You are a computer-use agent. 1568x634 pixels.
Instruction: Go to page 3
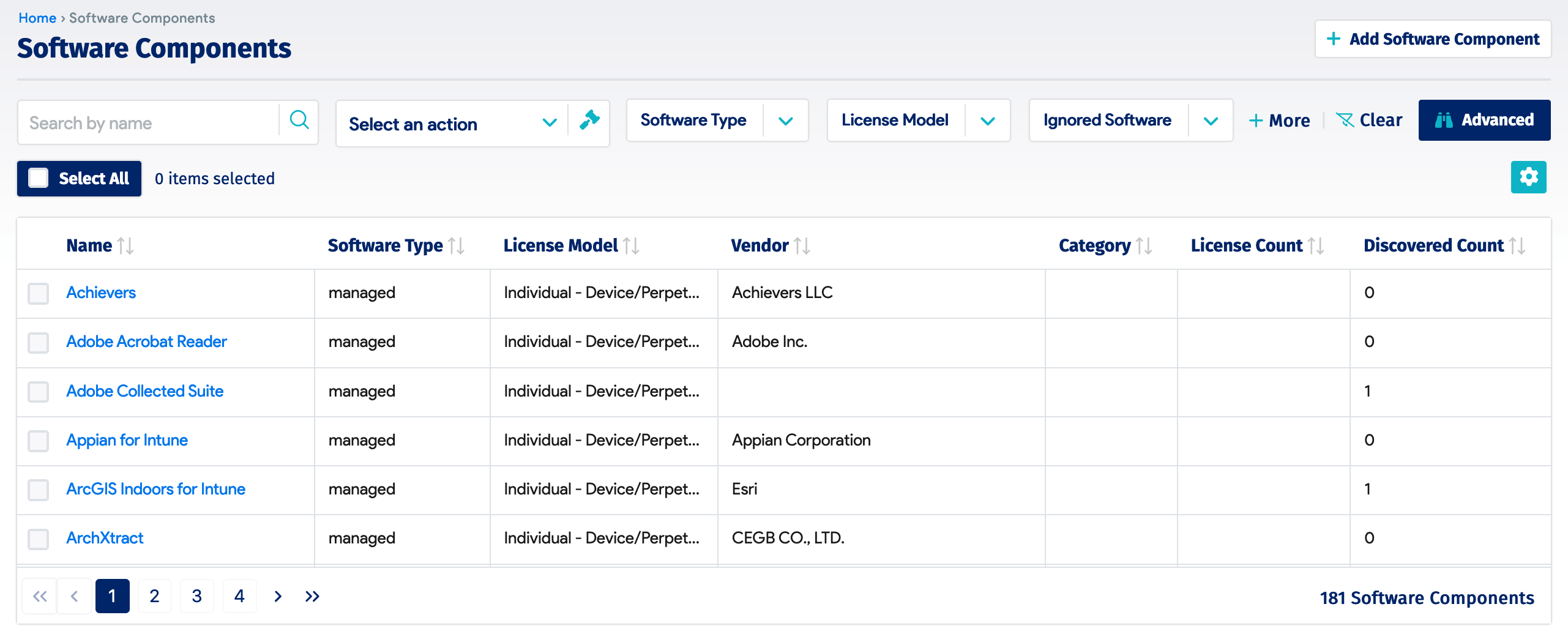pos(197,596)
